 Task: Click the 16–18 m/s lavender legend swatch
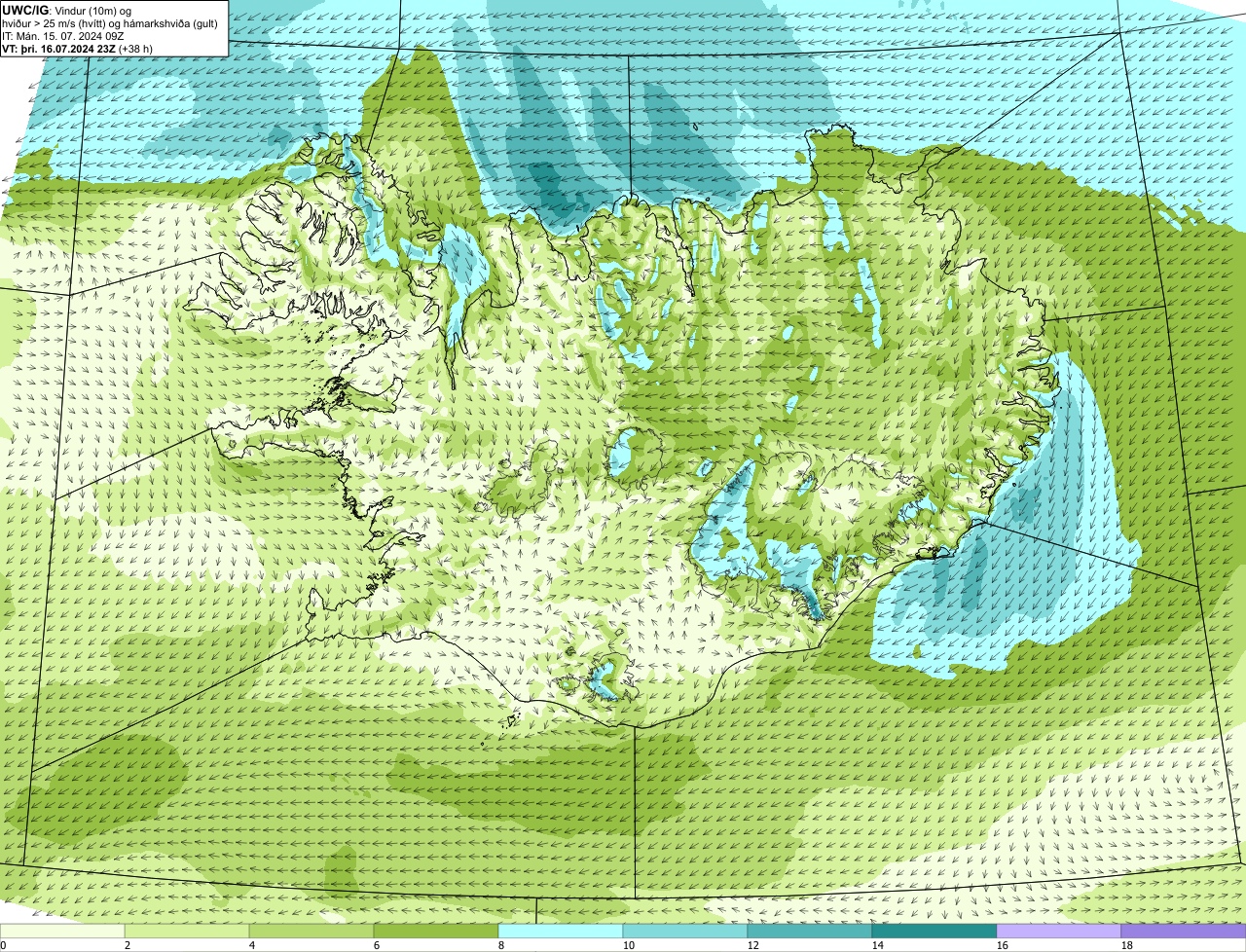click(1059, 931)
